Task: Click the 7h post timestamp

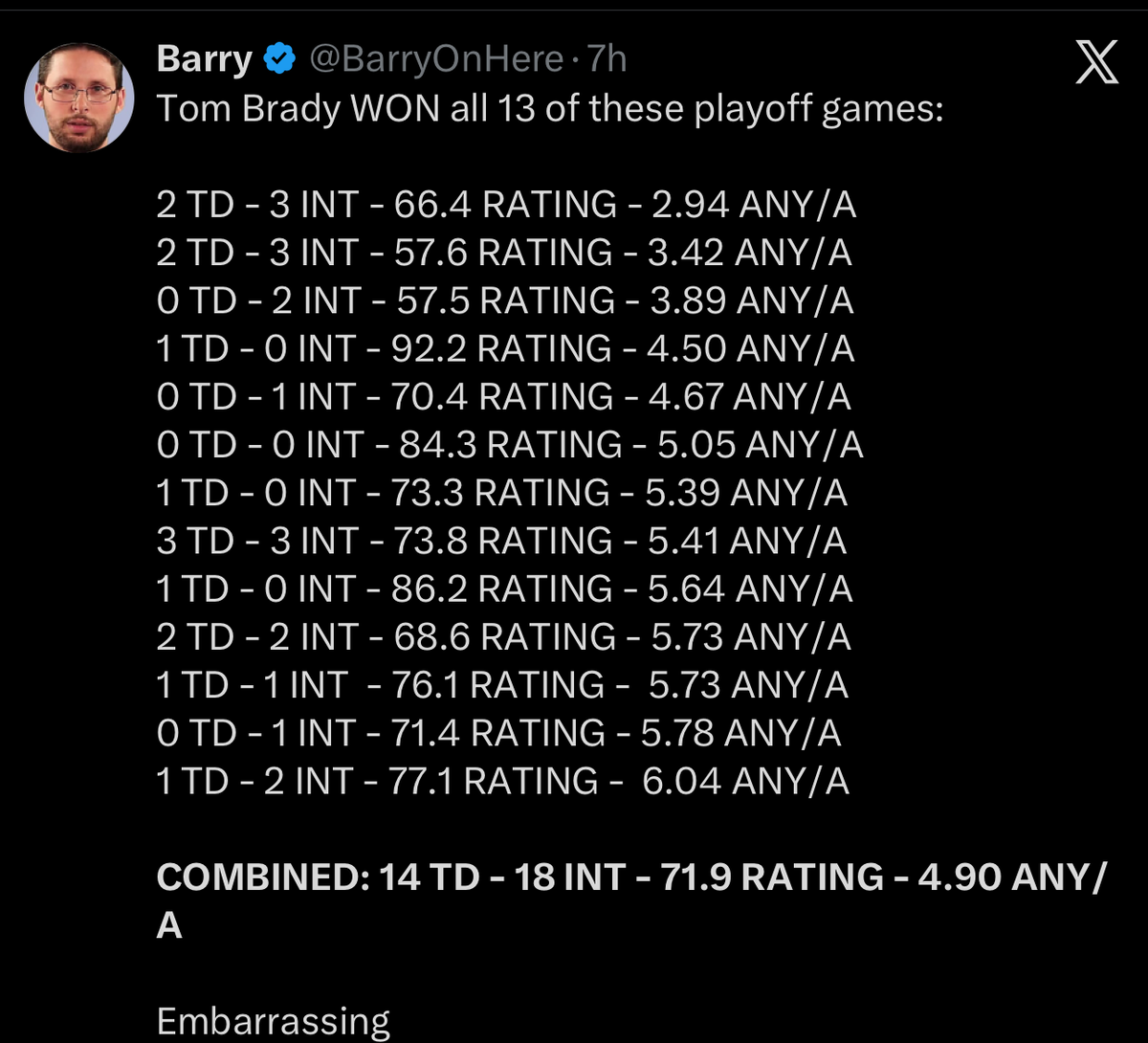Action: [x=607, y=60]
